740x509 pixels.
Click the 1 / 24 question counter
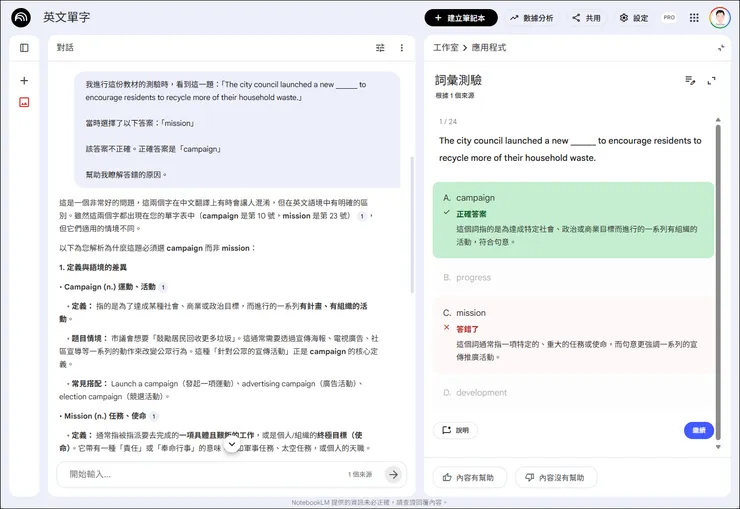click(x=448, y=122)
